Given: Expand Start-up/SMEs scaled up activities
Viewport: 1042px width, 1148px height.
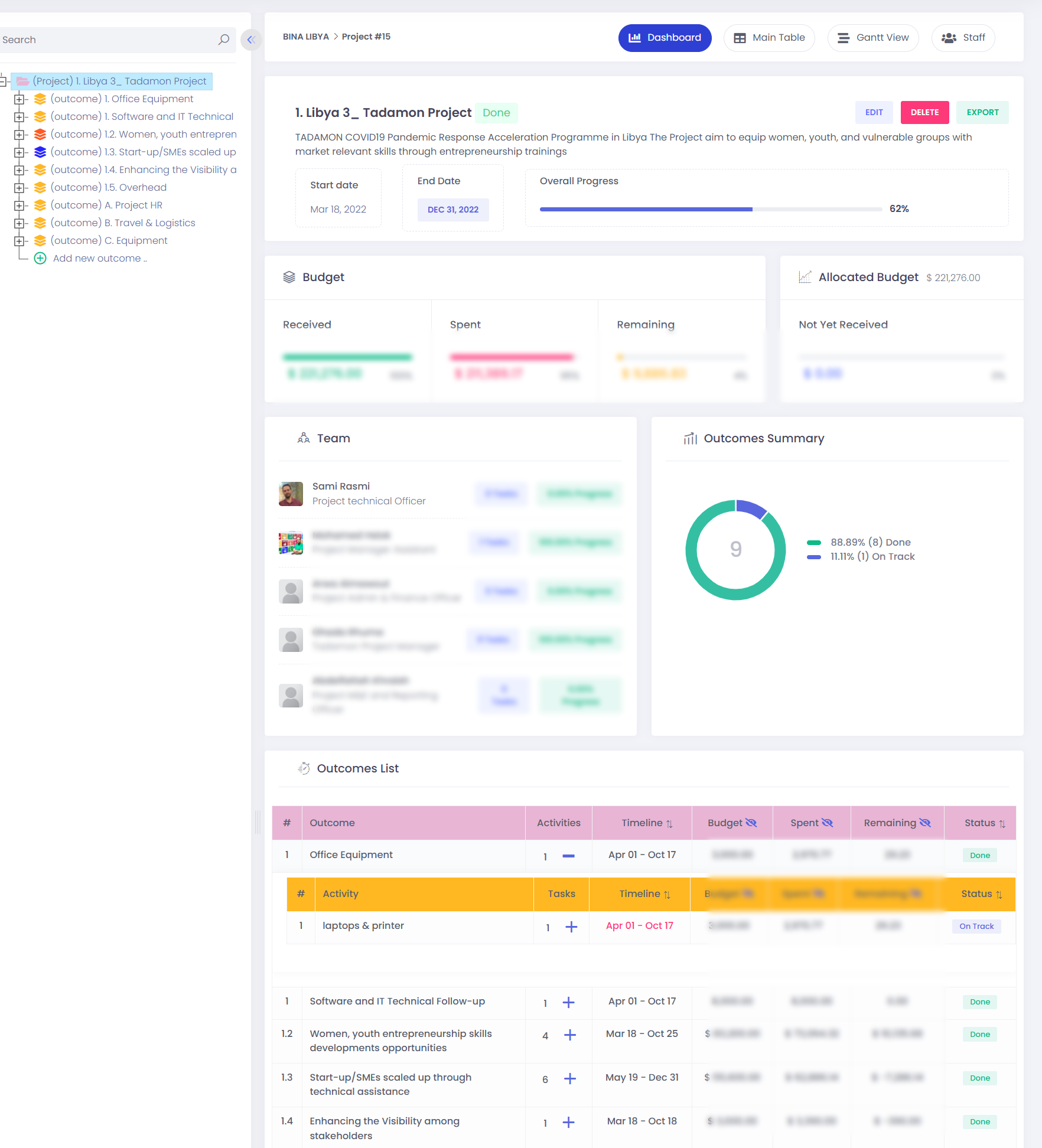Looking at the screenshot, I should (569, 1078).
